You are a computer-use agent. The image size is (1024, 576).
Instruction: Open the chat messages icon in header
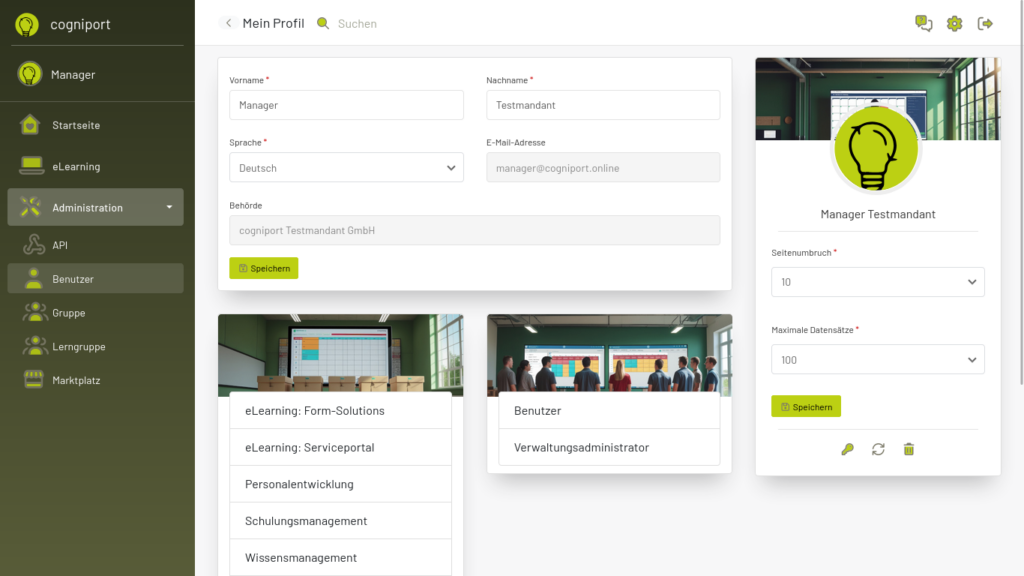tap(924, 23)
